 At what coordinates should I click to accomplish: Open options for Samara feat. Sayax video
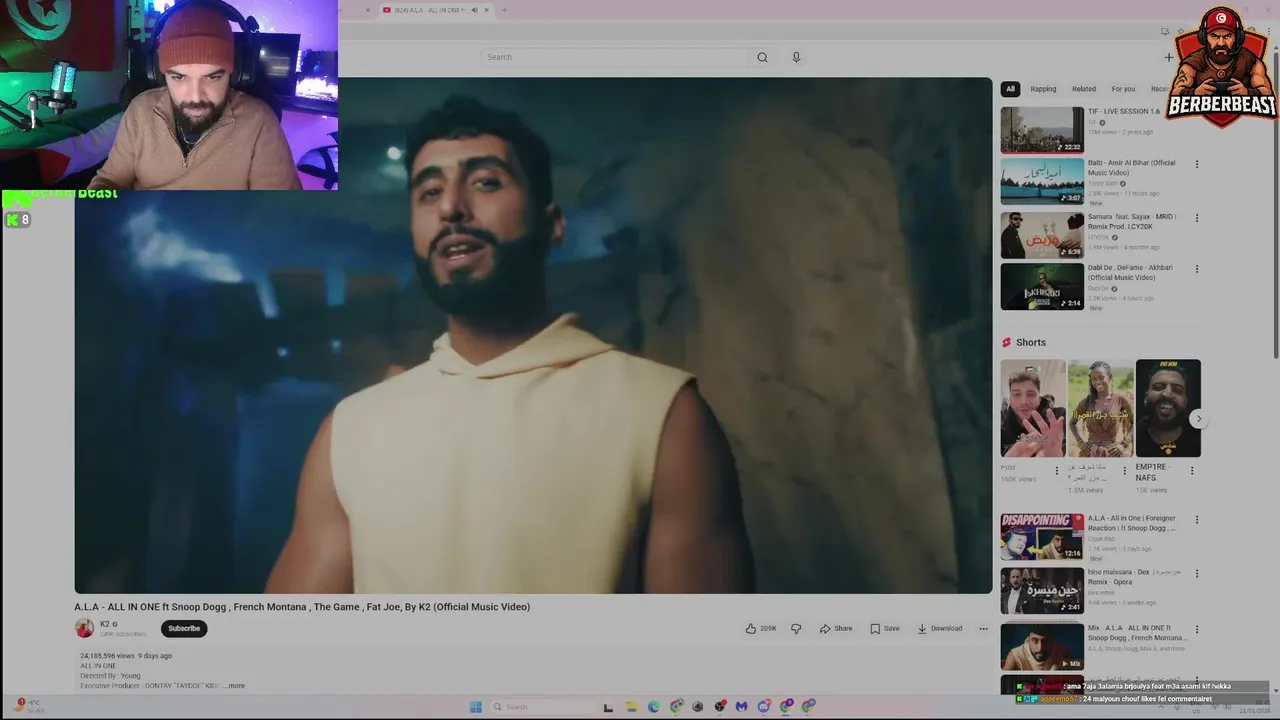[x=1197, y=218]
